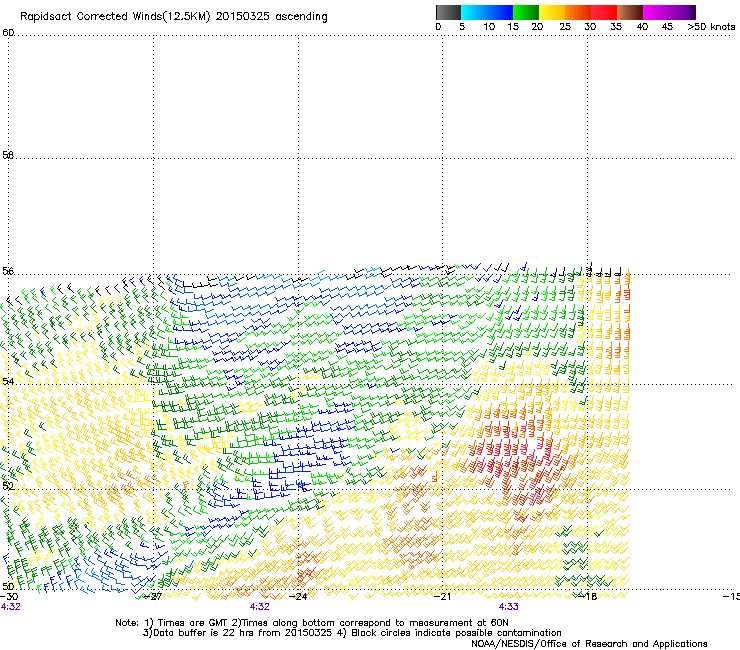The image size is (740, 650).
Task: Click the longitude label '-27'
Action: click(x=152, y=597)
